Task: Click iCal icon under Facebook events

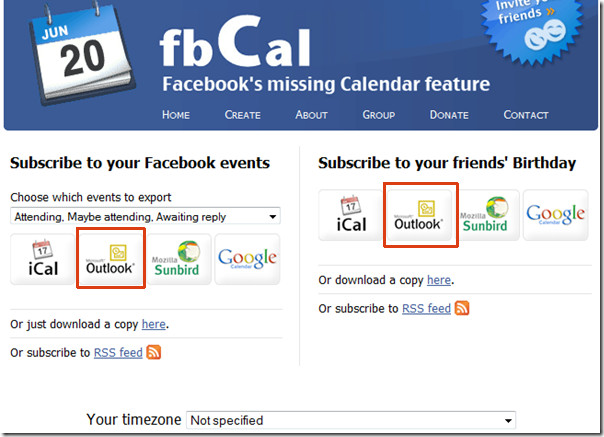Action: click(42, 259)
